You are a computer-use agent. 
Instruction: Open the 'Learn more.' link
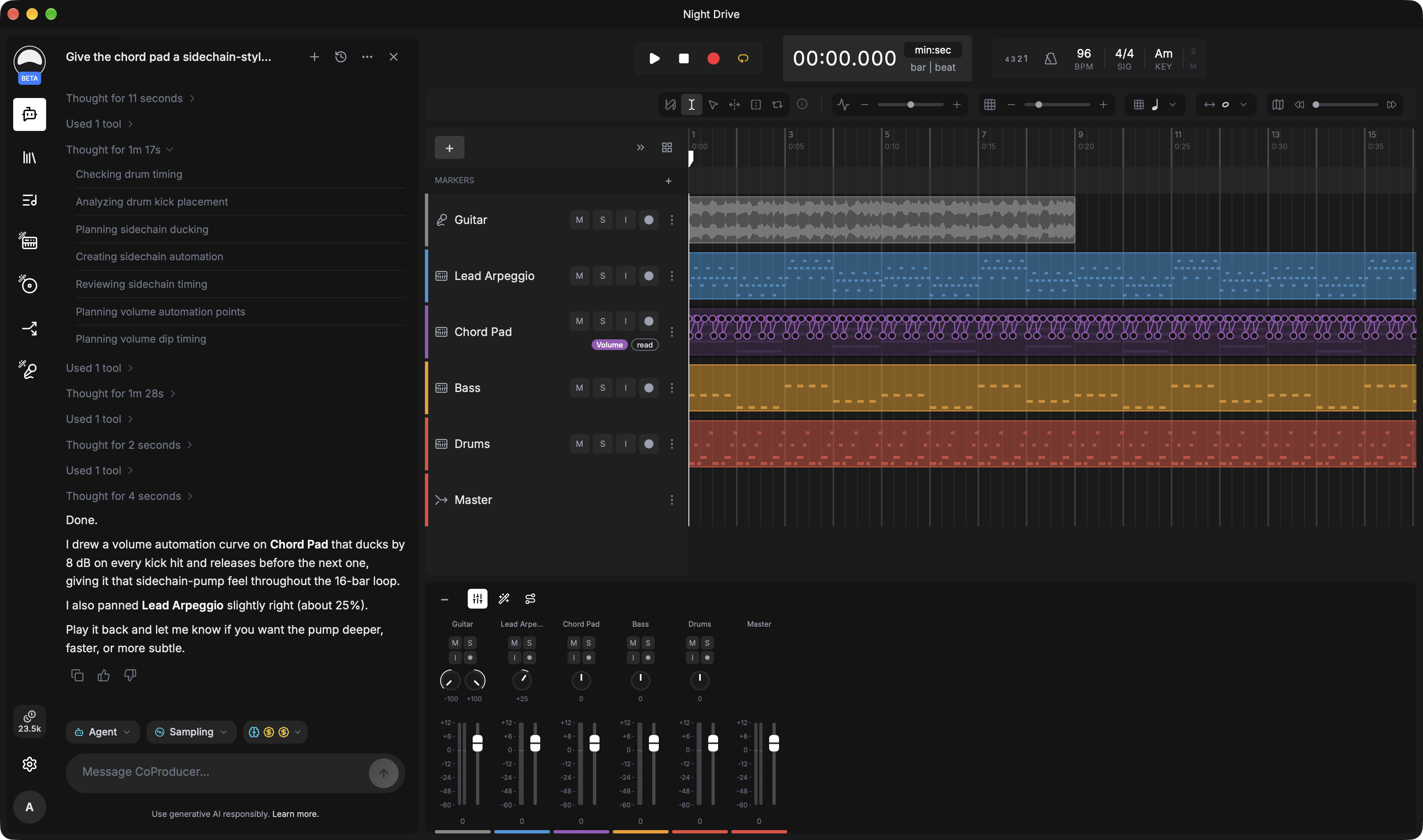(x=296, y=814)
